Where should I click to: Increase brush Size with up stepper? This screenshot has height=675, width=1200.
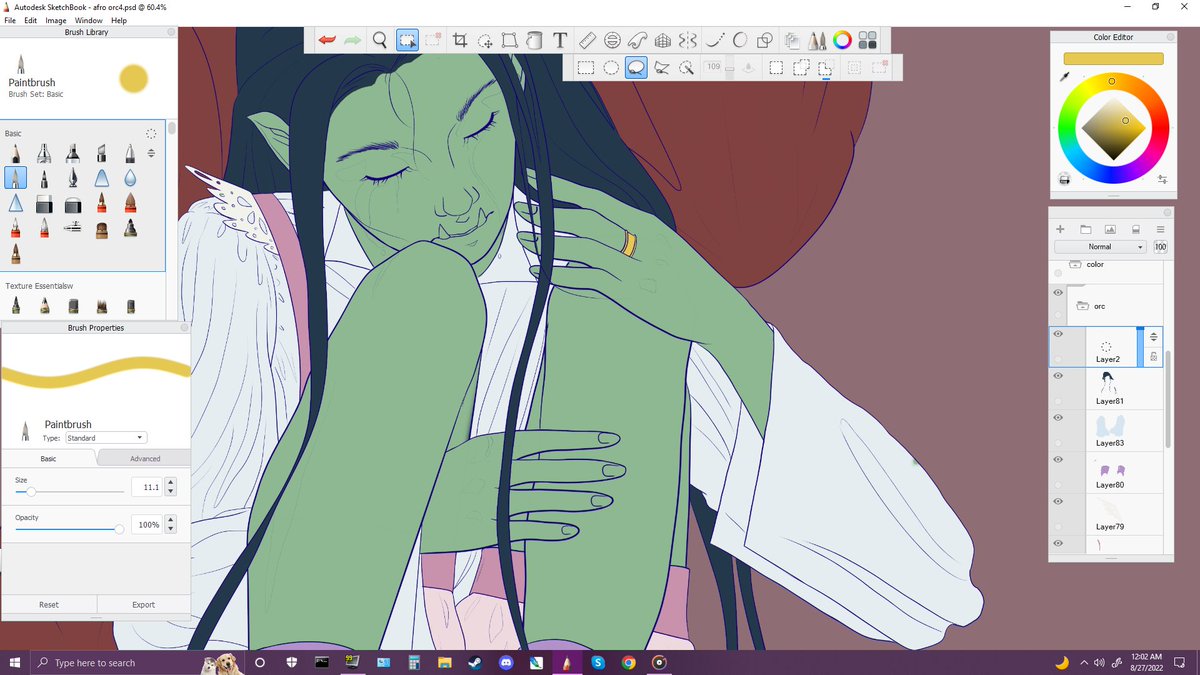(x=170, y=483)
